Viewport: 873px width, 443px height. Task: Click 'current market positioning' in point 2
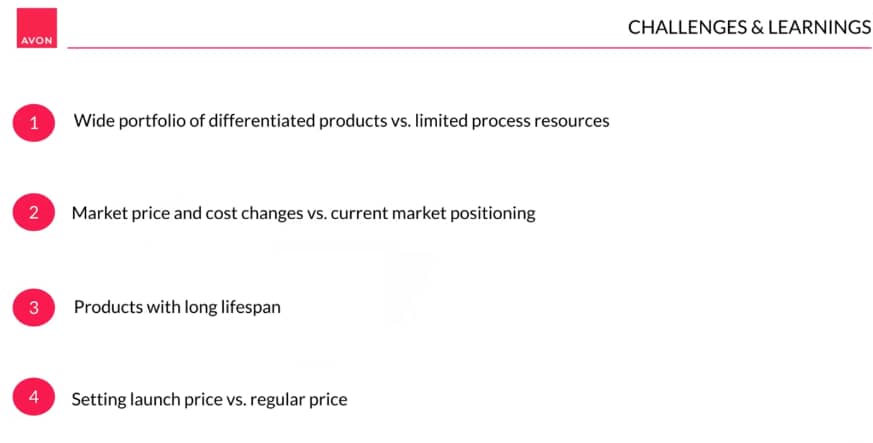click(433, 213)
